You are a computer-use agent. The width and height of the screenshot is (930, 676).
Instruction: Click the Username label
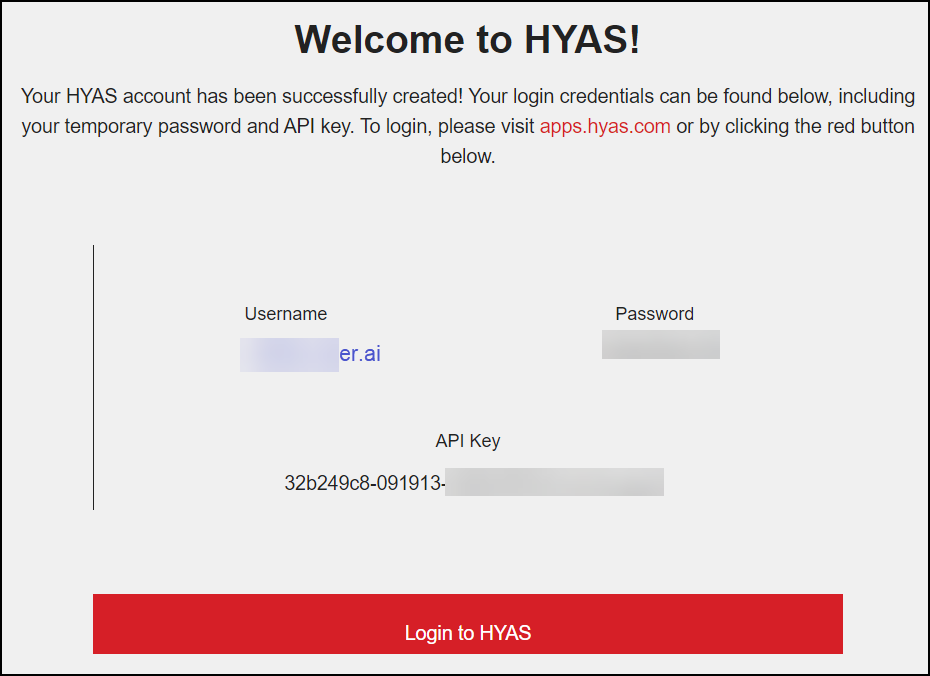tap(285, 314)
